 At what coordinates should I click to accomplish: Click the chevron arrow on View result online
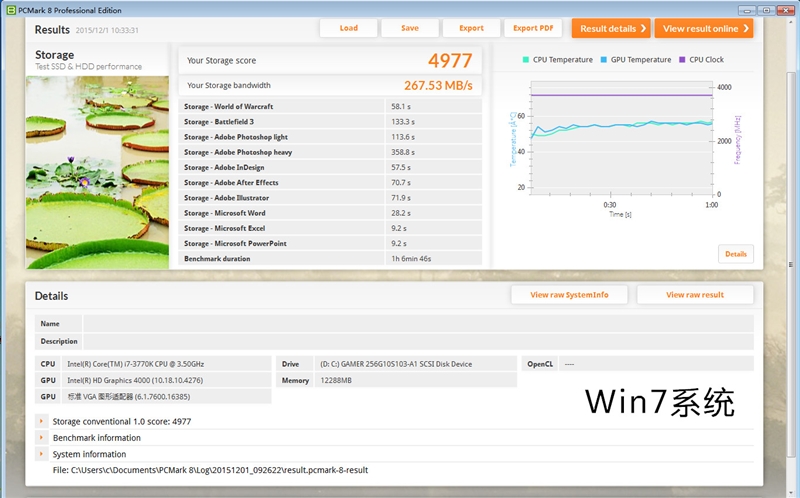[x=746, y=28]
